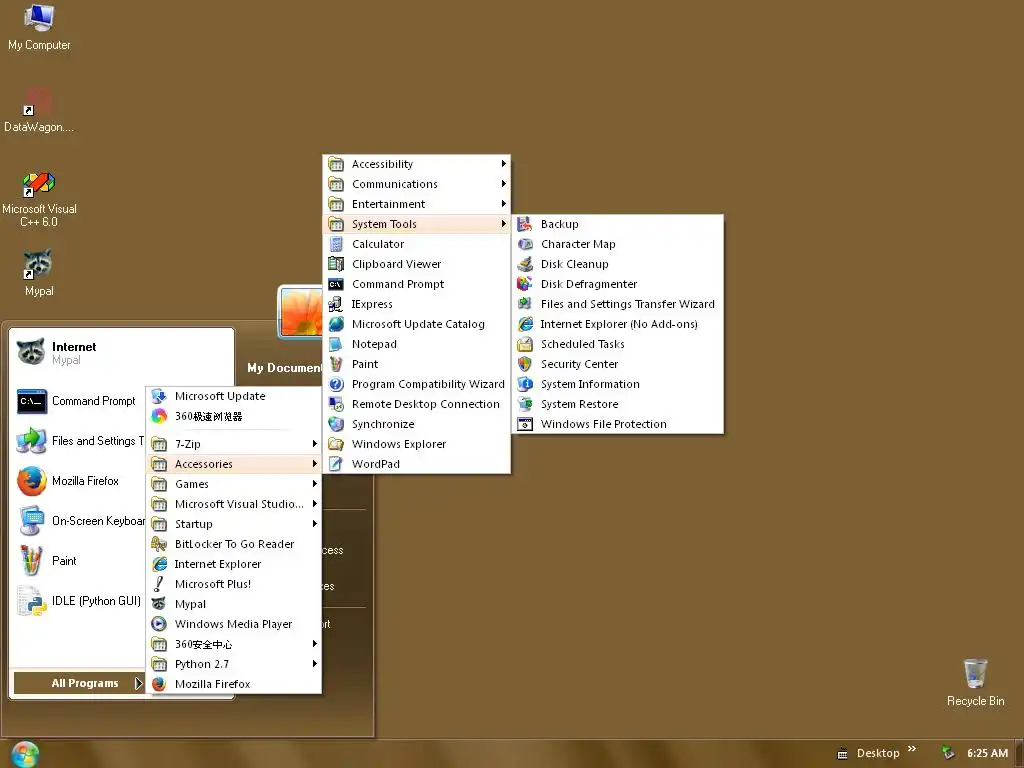
Task: Open Paint from Start menu left pane
Action: point(78,561)
